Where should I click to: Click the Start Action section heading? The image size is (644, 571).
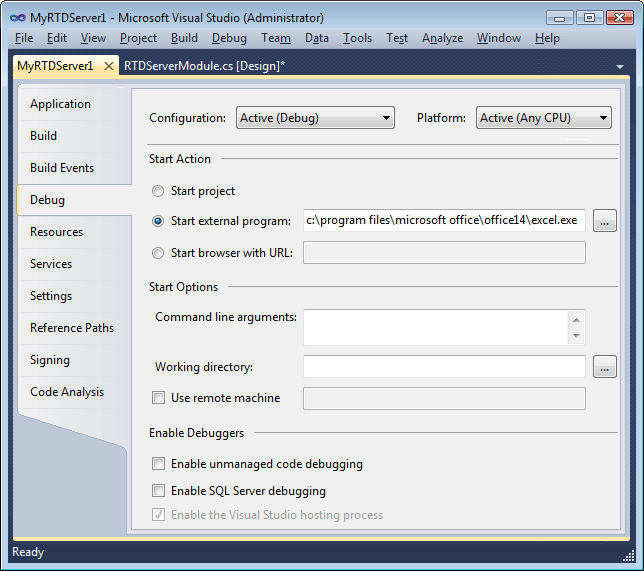[x=180, y=159]
